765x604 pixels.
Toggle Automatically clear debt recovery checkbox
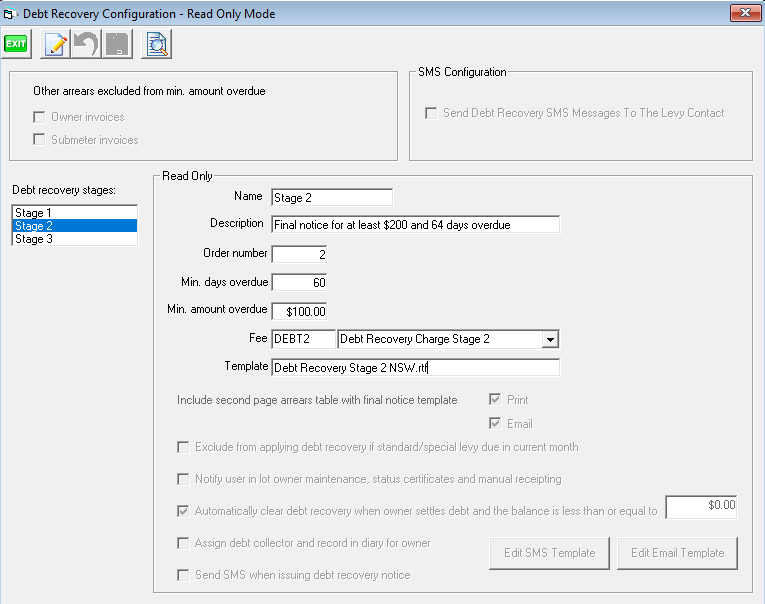point(183,511)
